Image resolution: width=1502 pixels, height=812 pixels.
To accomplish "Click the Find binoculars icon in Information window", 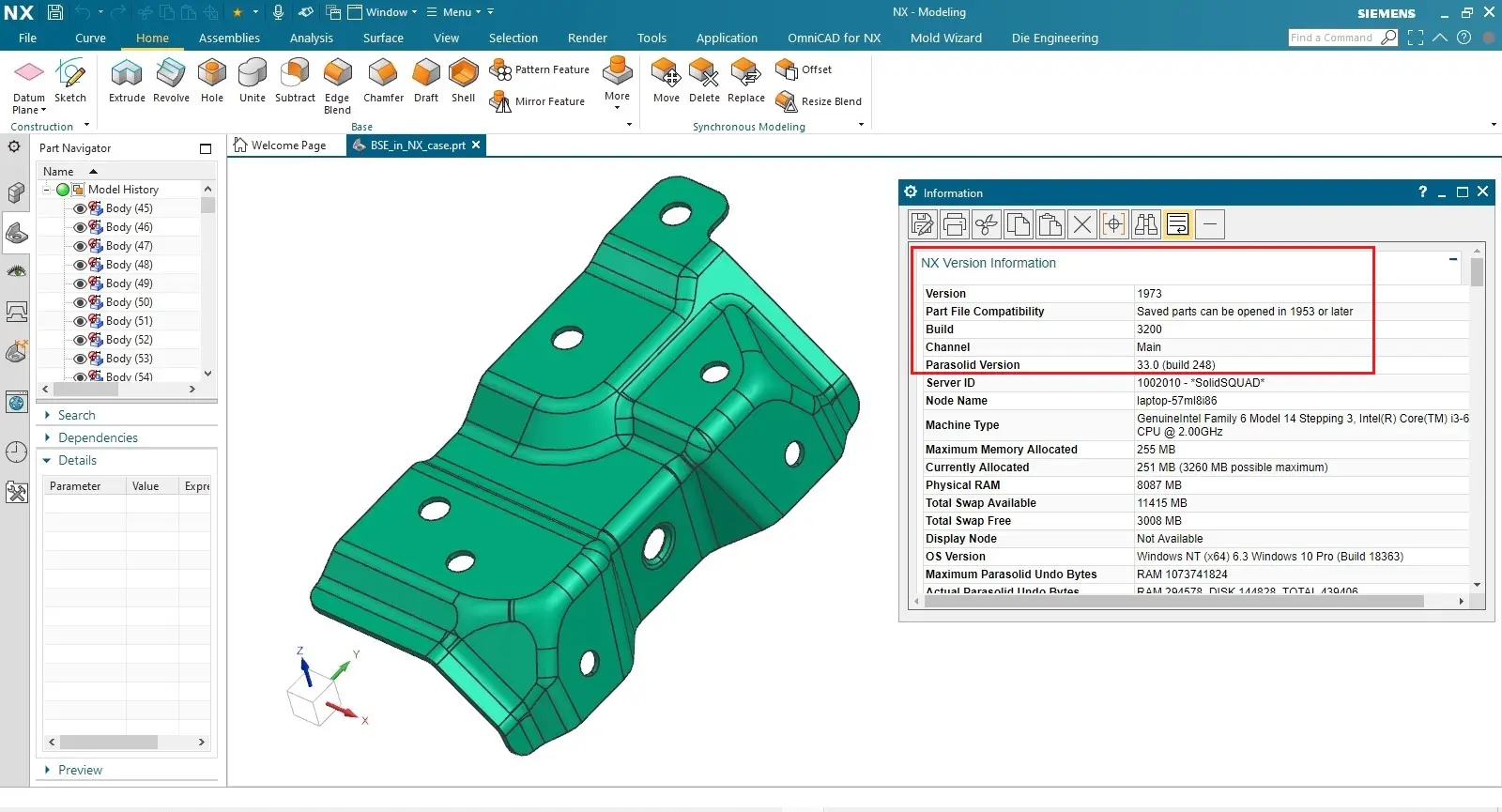I will (x=1146, y=224).
